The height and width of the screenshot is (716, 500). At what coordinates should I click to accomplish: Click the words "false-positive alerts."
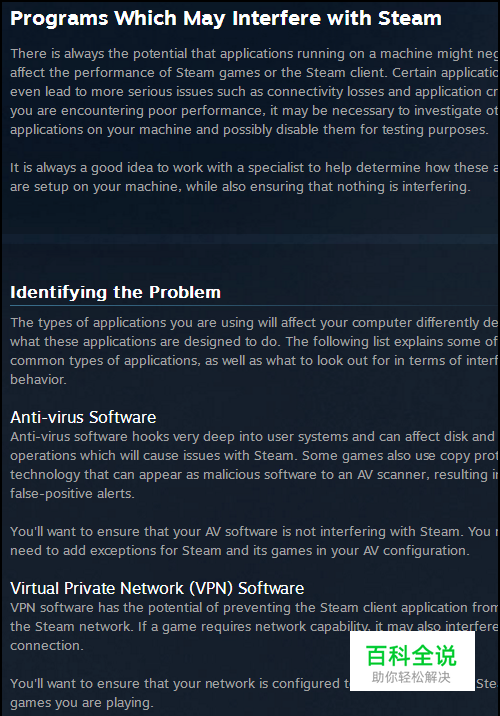click(72, 494)
